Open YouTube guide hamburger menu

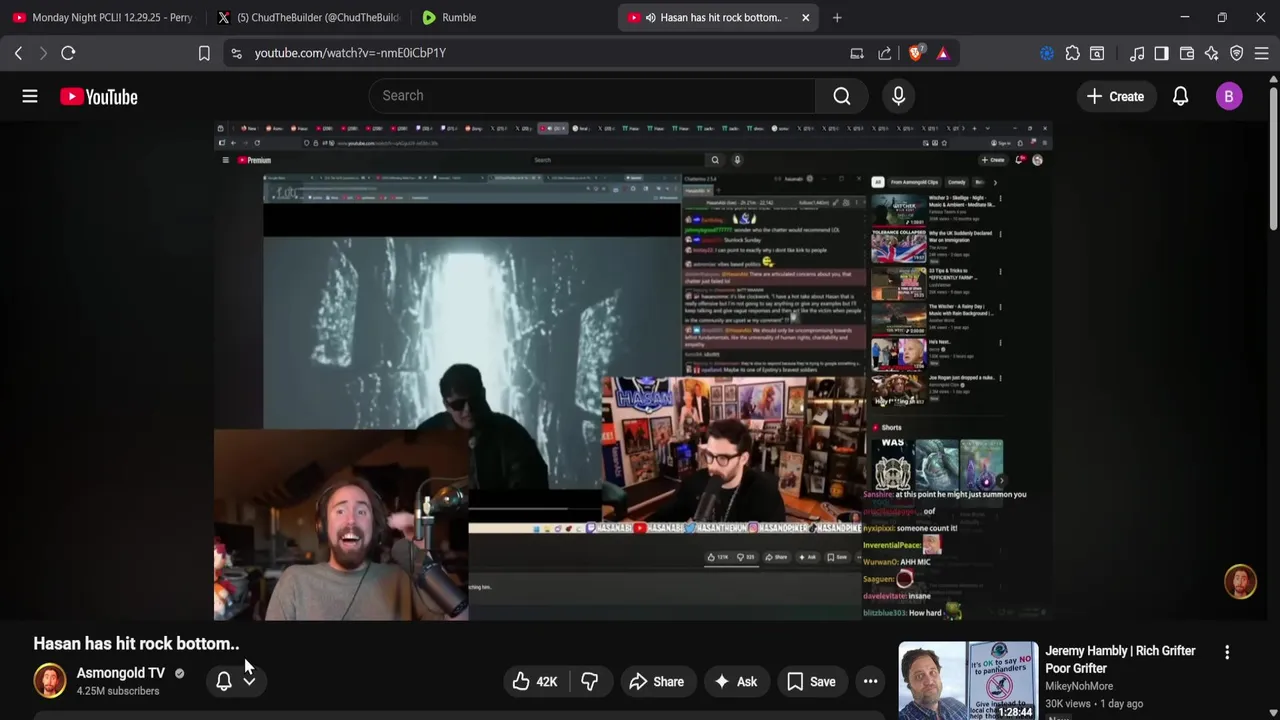[30, 96]
